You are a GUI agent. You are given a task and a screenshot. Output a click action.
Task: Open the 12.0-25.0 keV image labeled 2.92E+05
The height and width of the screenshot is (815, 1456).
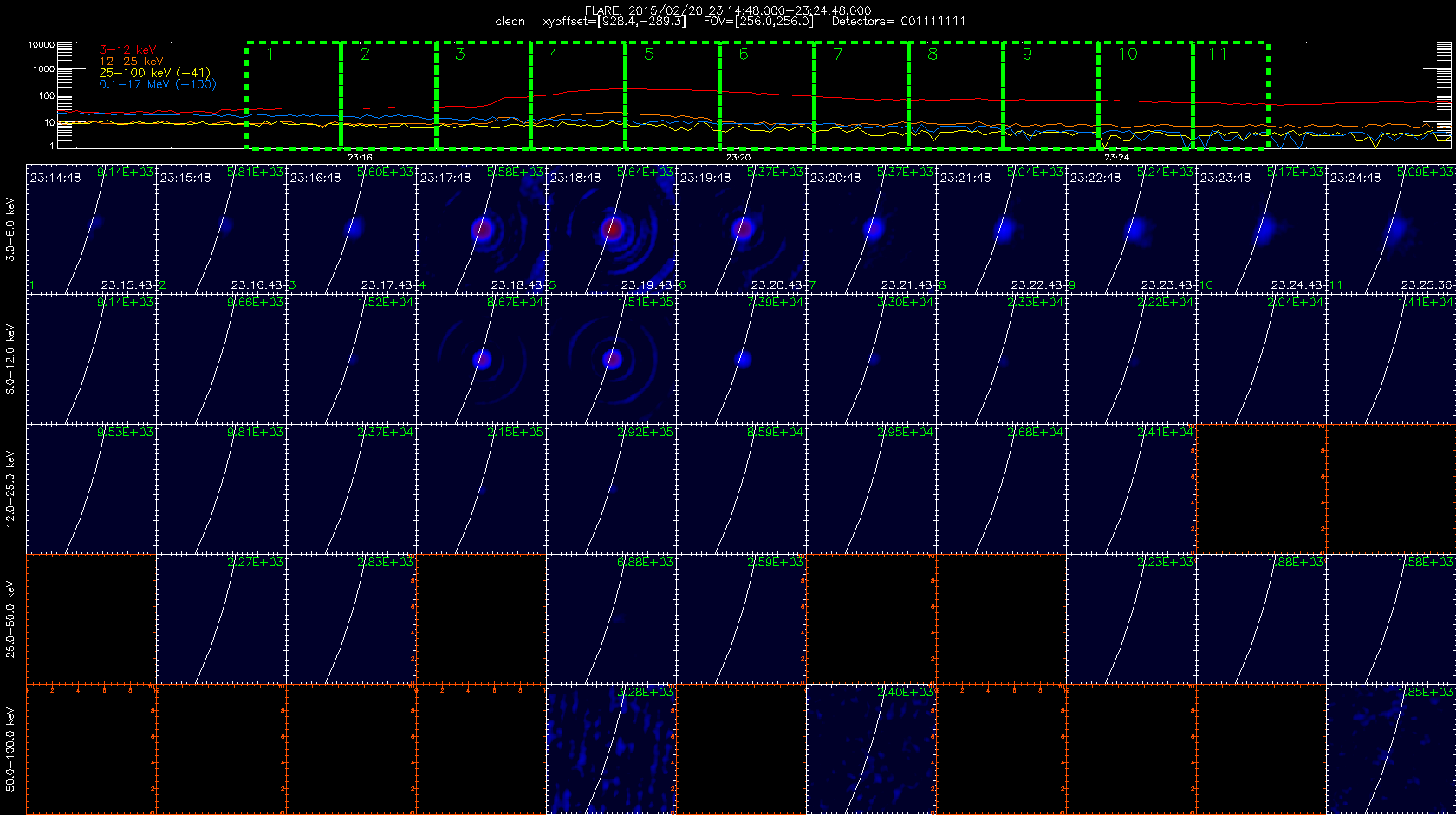click(x=611, y=489)
